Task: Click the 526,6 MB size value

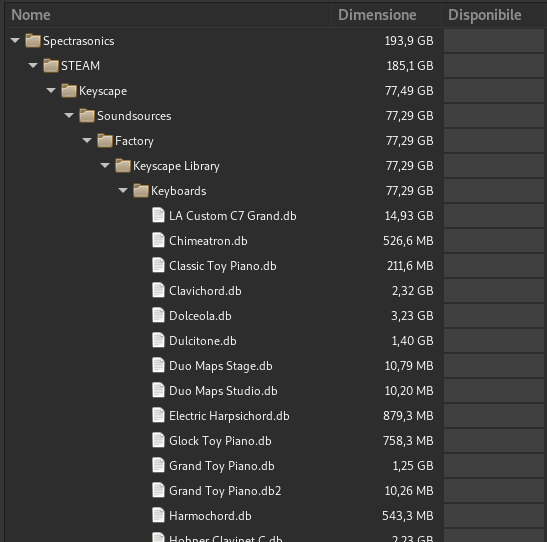Action: (x=408, y=241)
